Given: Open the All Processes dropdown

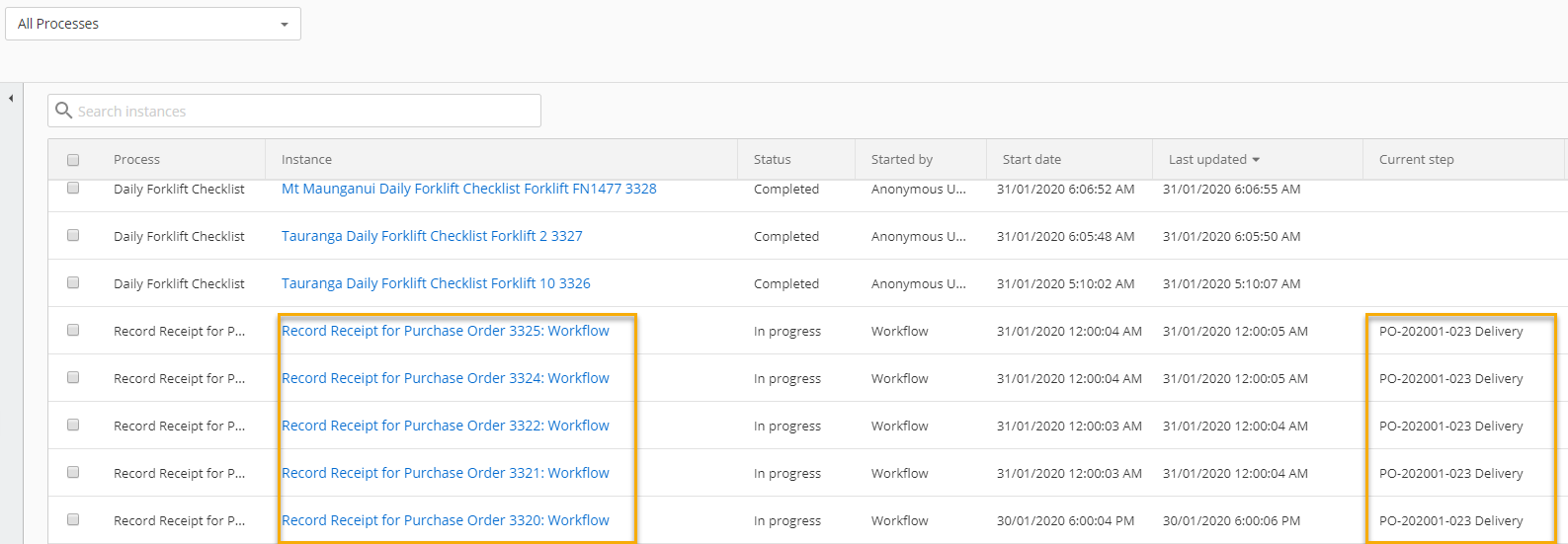Looking at the screenshot, I should coord(153,24).
